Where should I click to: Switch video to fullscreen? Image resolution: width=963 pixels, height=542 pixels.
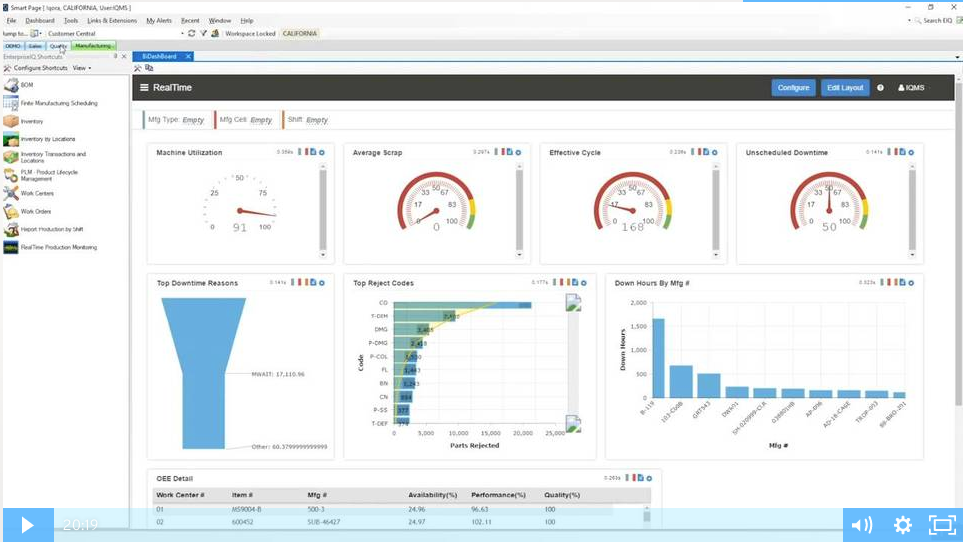click(942, 525)
